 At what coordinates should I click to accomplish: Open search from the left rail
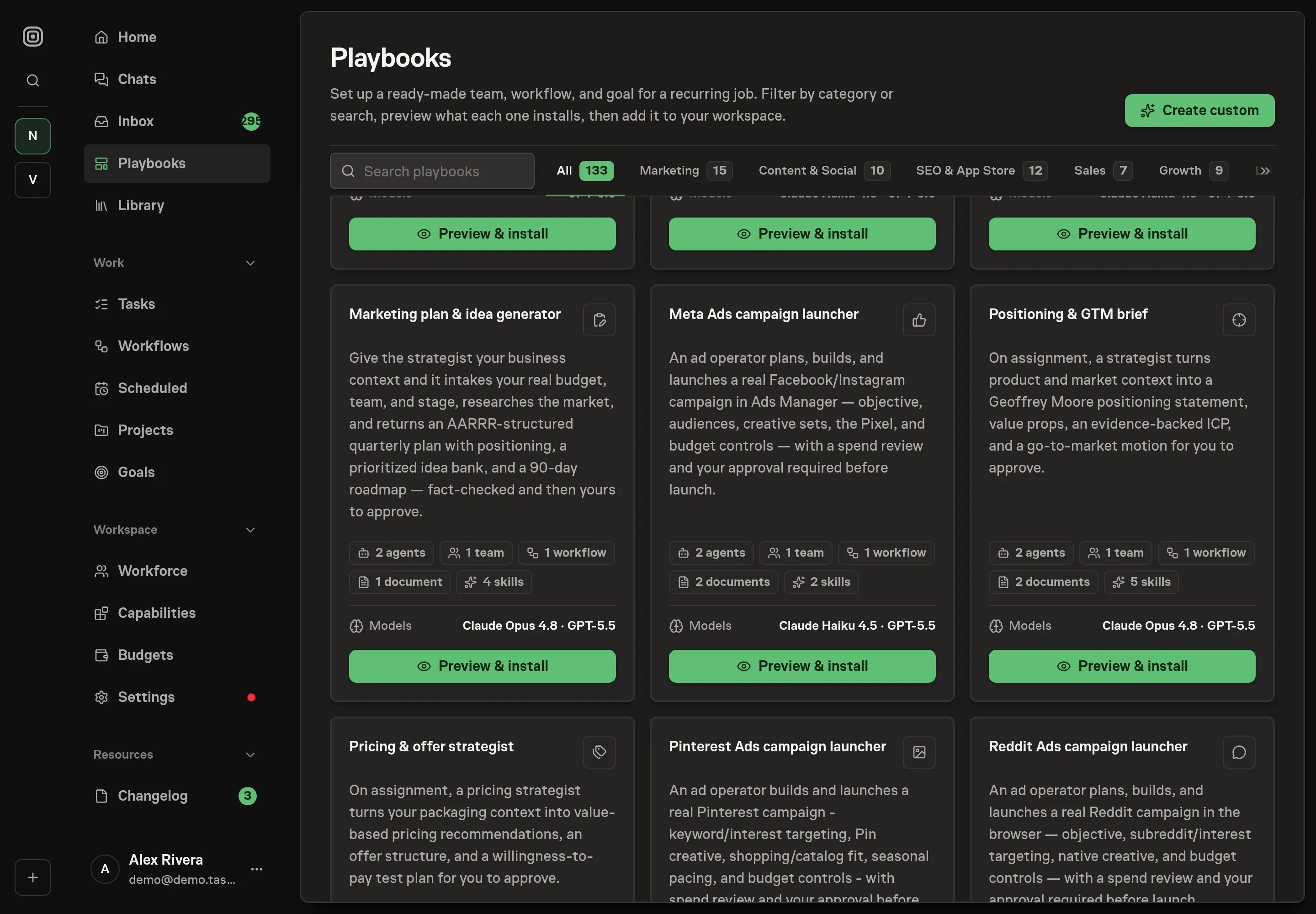click(x=32, y=80)
